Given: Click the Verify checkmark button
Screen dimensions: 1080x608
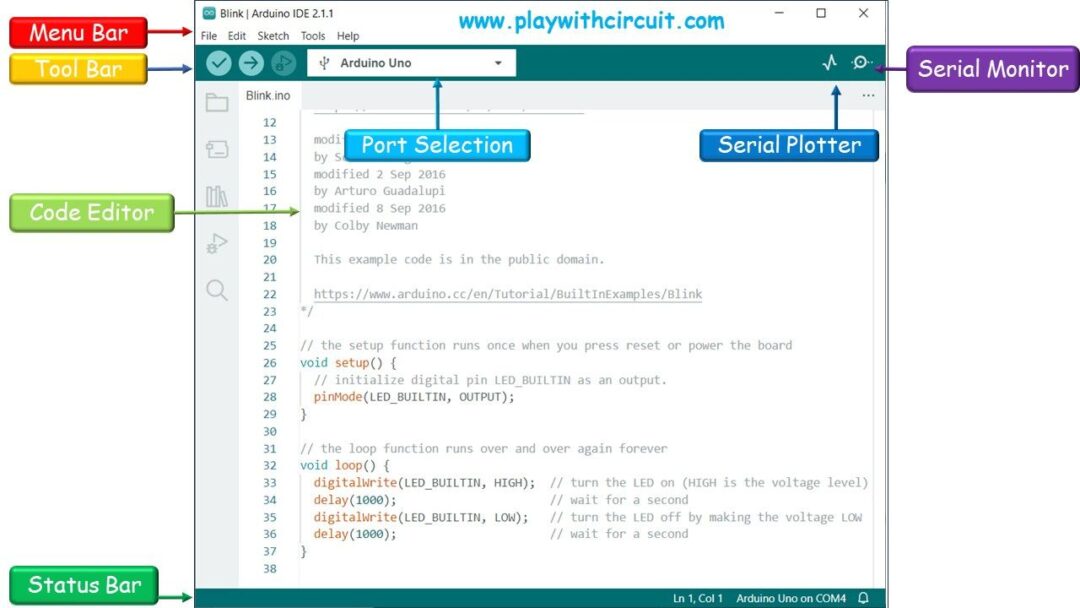Looking at the screenshot, I should point(220,62).
